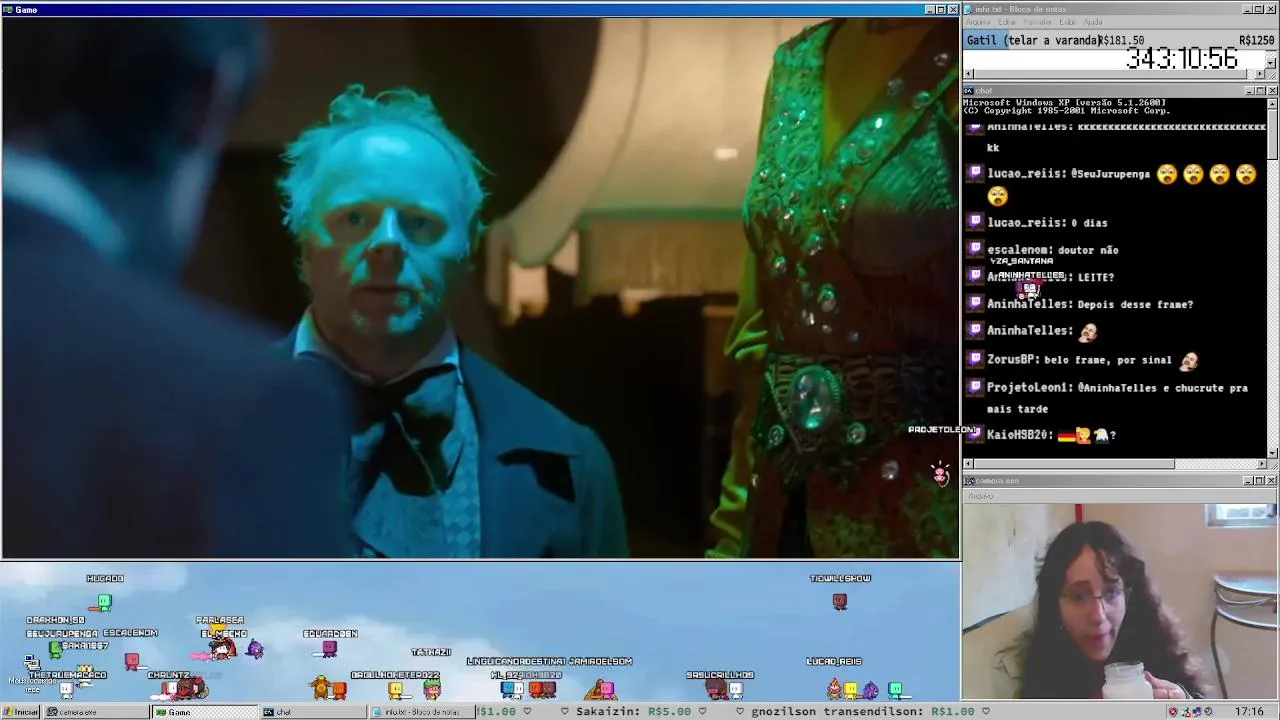Viewport: 1280px width, 720px height.
Task: Click the 343:10:56 timer display
Action: (x=1182, y=59)
